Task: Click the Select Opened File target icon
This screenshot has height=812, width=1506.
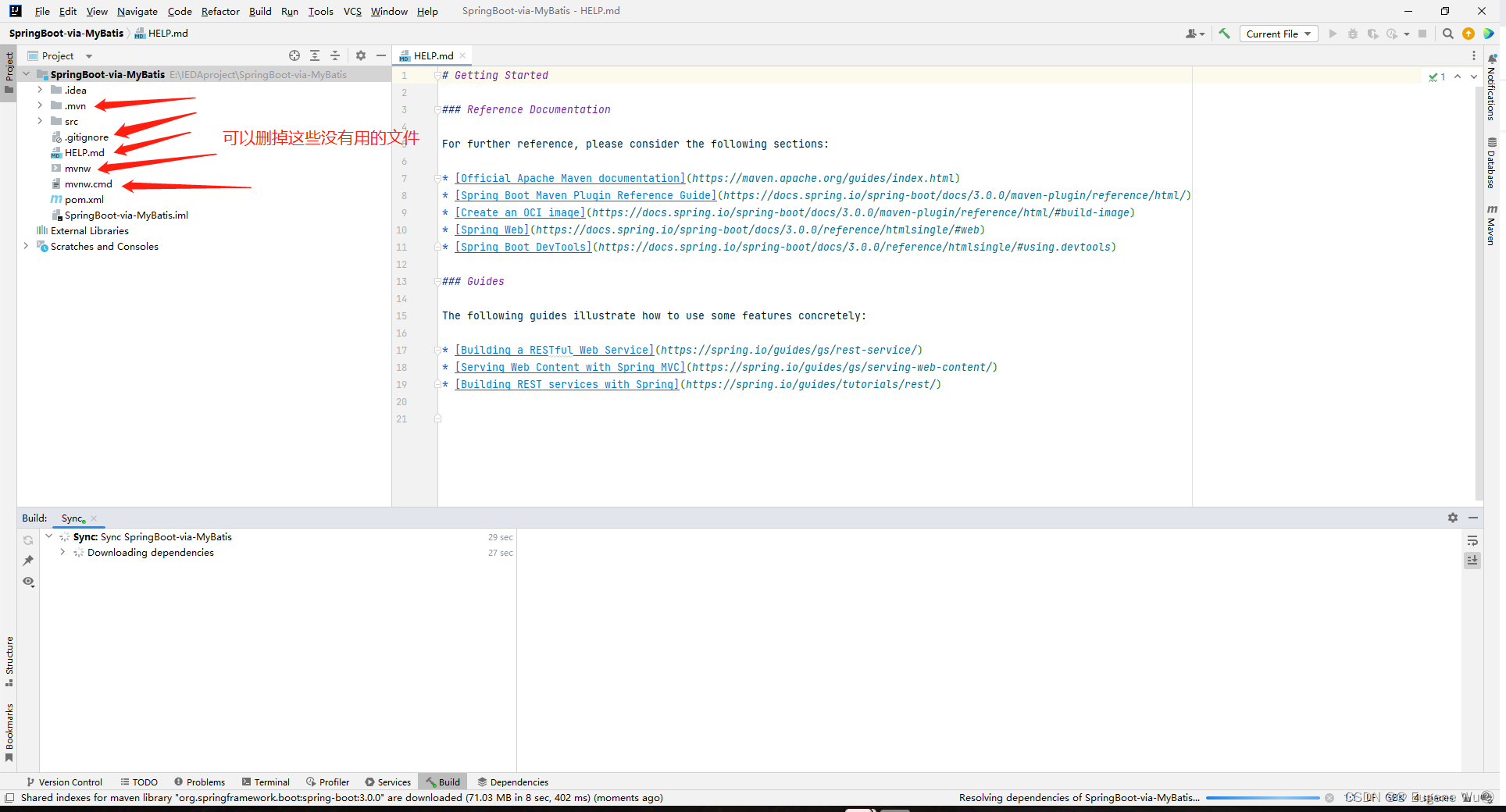Action: point(294,55)
